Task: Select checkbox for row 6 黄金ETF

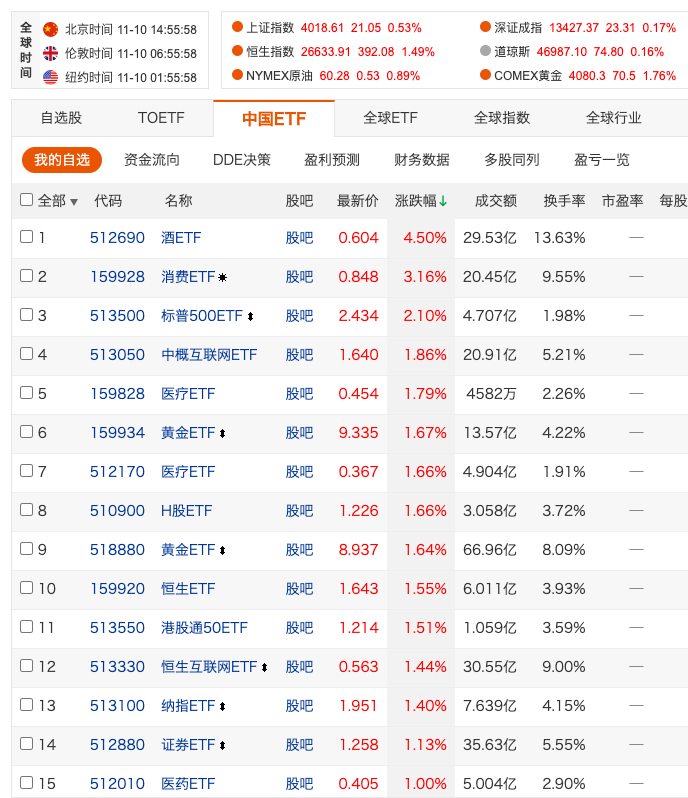Action: tap(26, 432)
